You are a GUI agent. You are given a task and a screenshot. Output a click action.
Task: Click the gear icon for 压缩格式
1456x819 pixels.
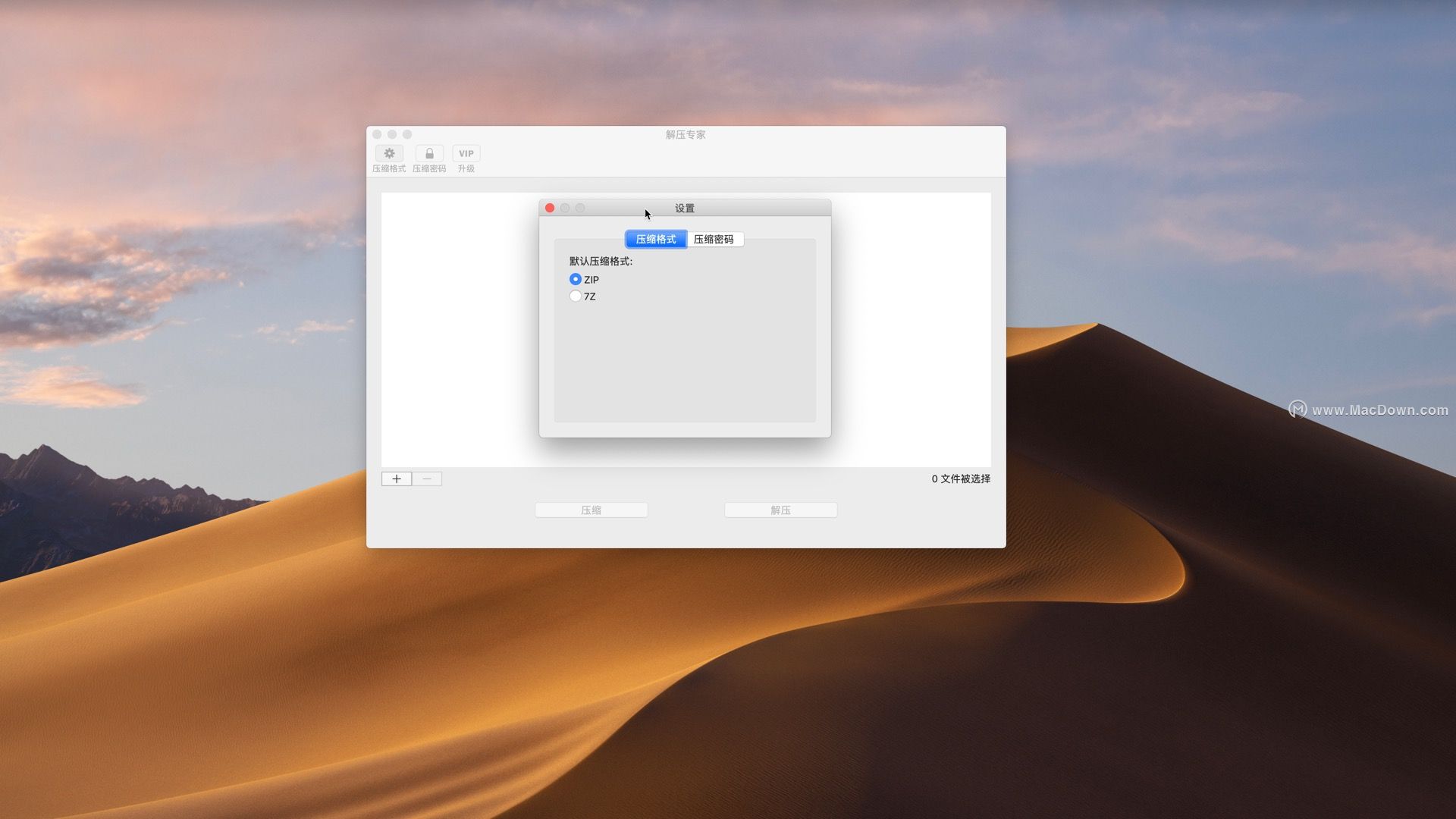pyautogui.click(x=389, y=154)
